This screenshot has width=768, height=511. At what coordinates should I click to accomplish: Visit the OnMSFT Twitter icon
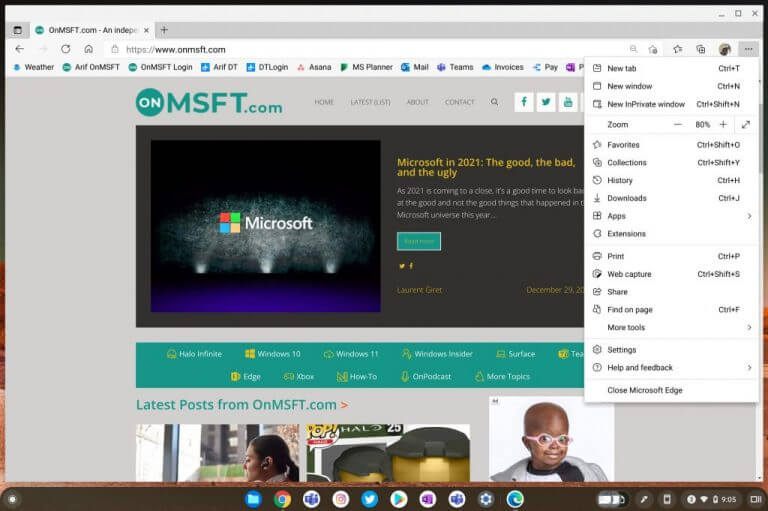[546, 102]
